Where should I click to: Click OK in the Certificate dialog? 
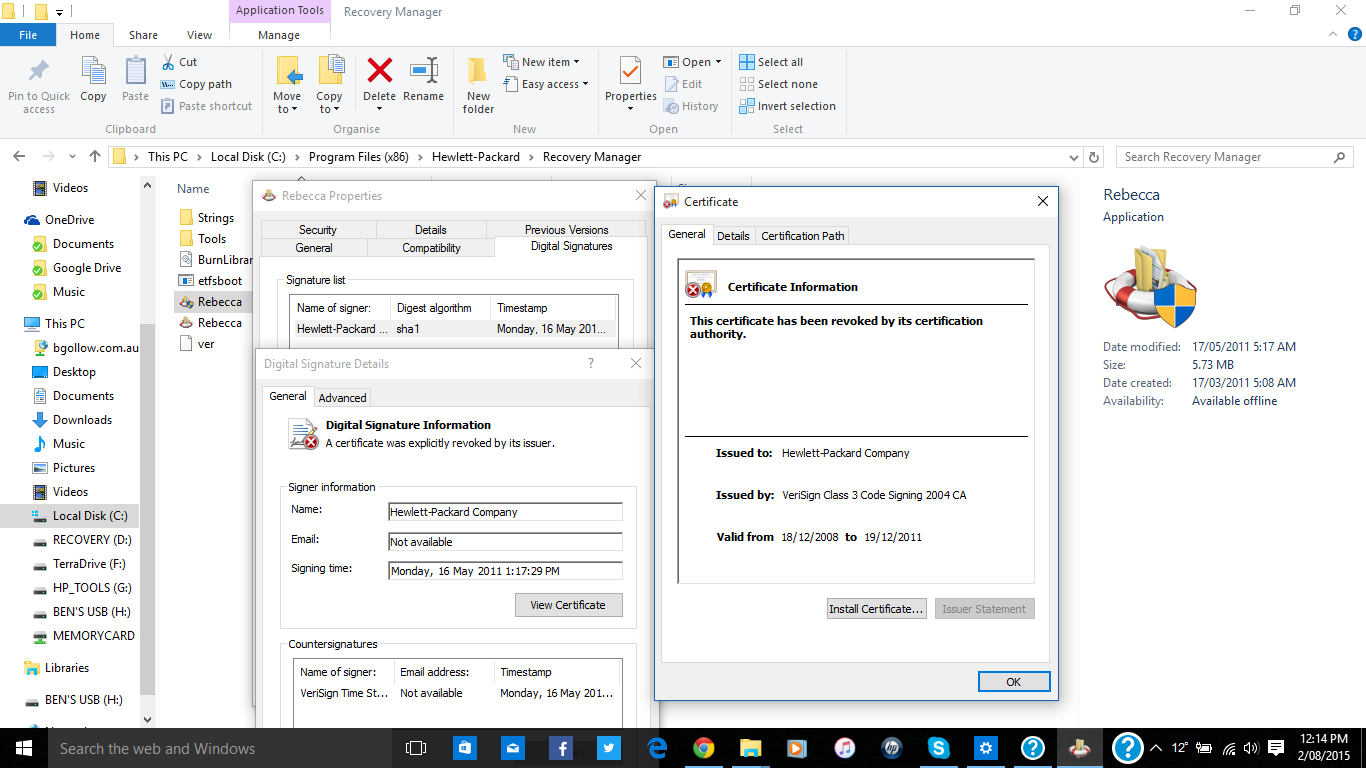(x=1014, y=681)
